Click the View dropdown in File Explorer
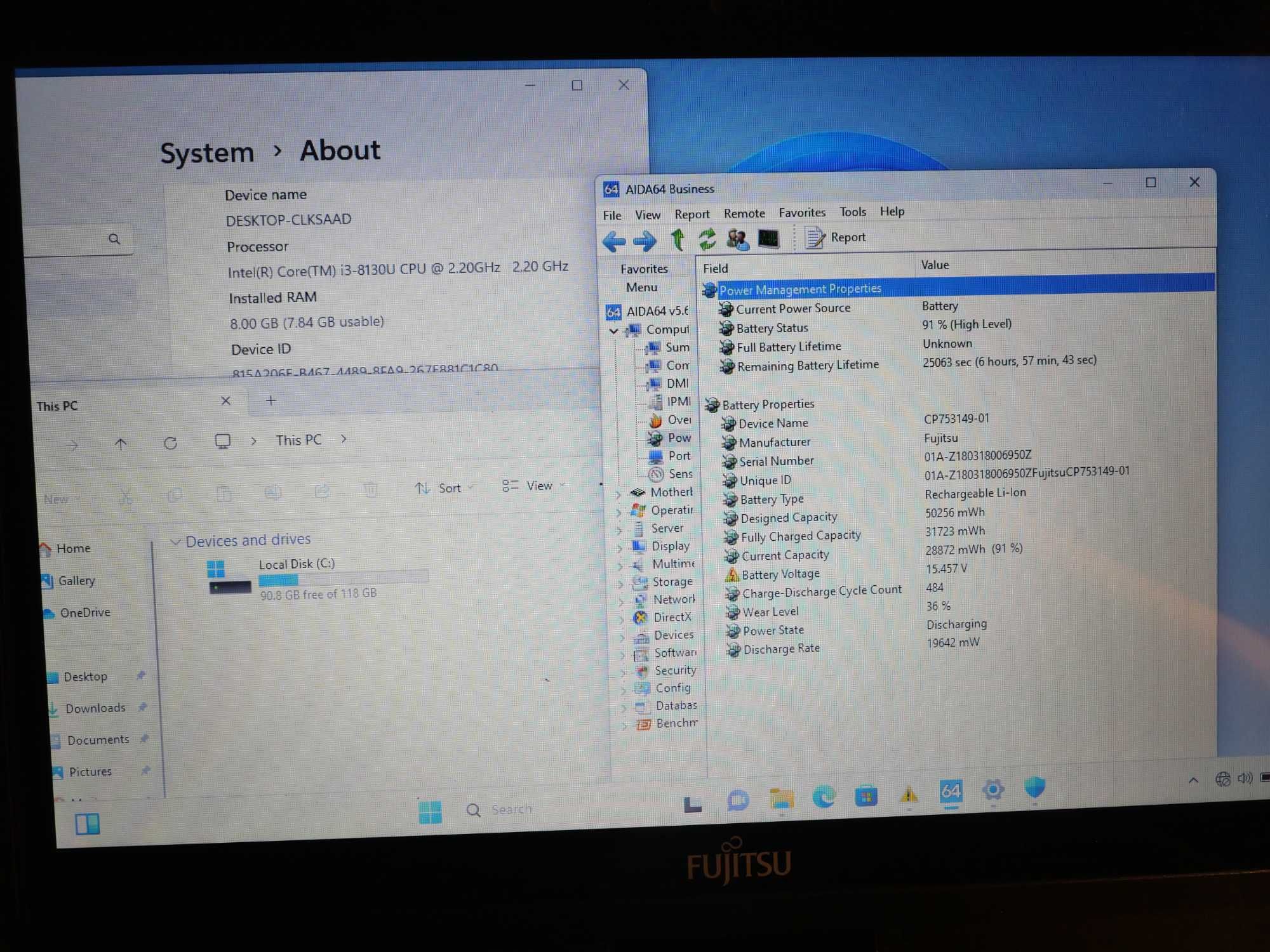1270x952 pixels. point(533,486)
